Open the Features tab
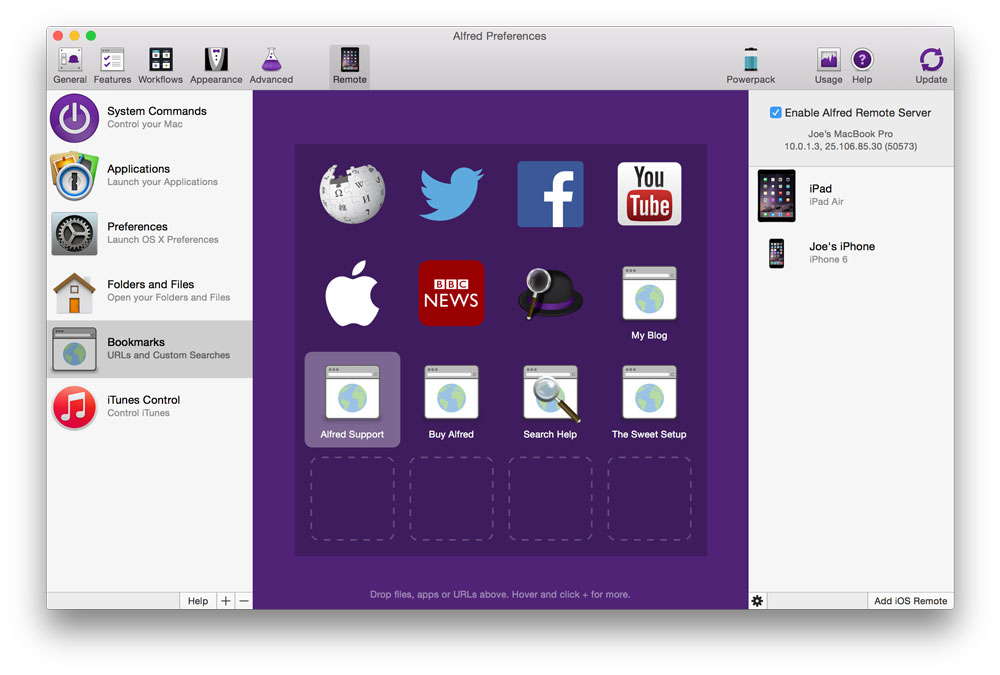 pos(112,66)
